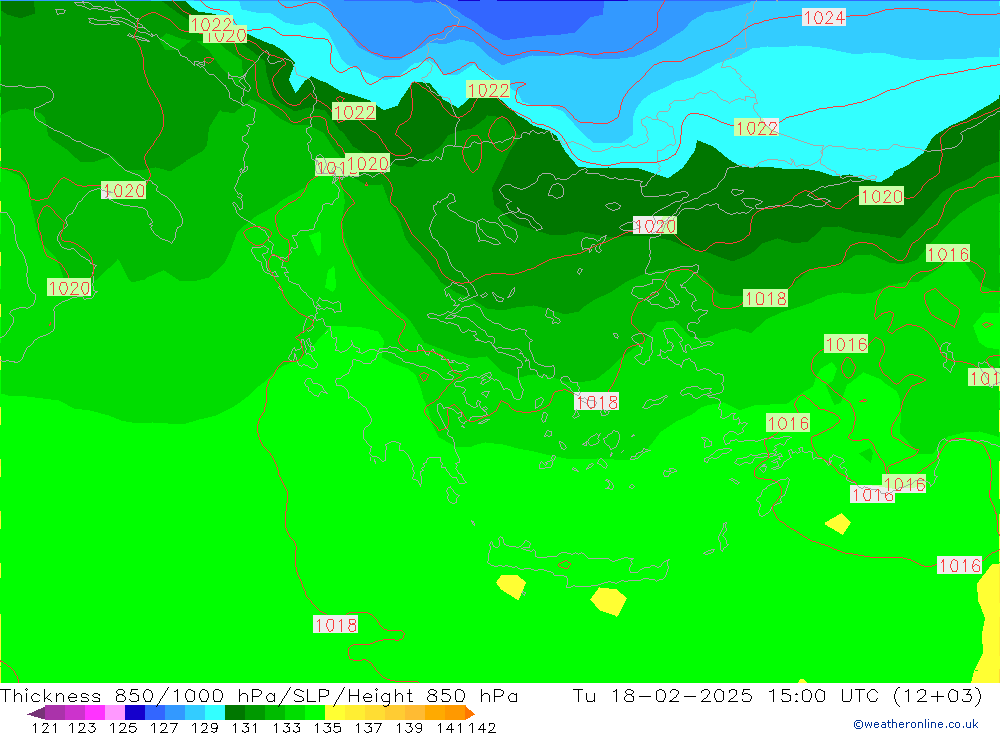Click the word Thickness in the title
Viewport: 1000px width, 733px height.
coord(50,695)
